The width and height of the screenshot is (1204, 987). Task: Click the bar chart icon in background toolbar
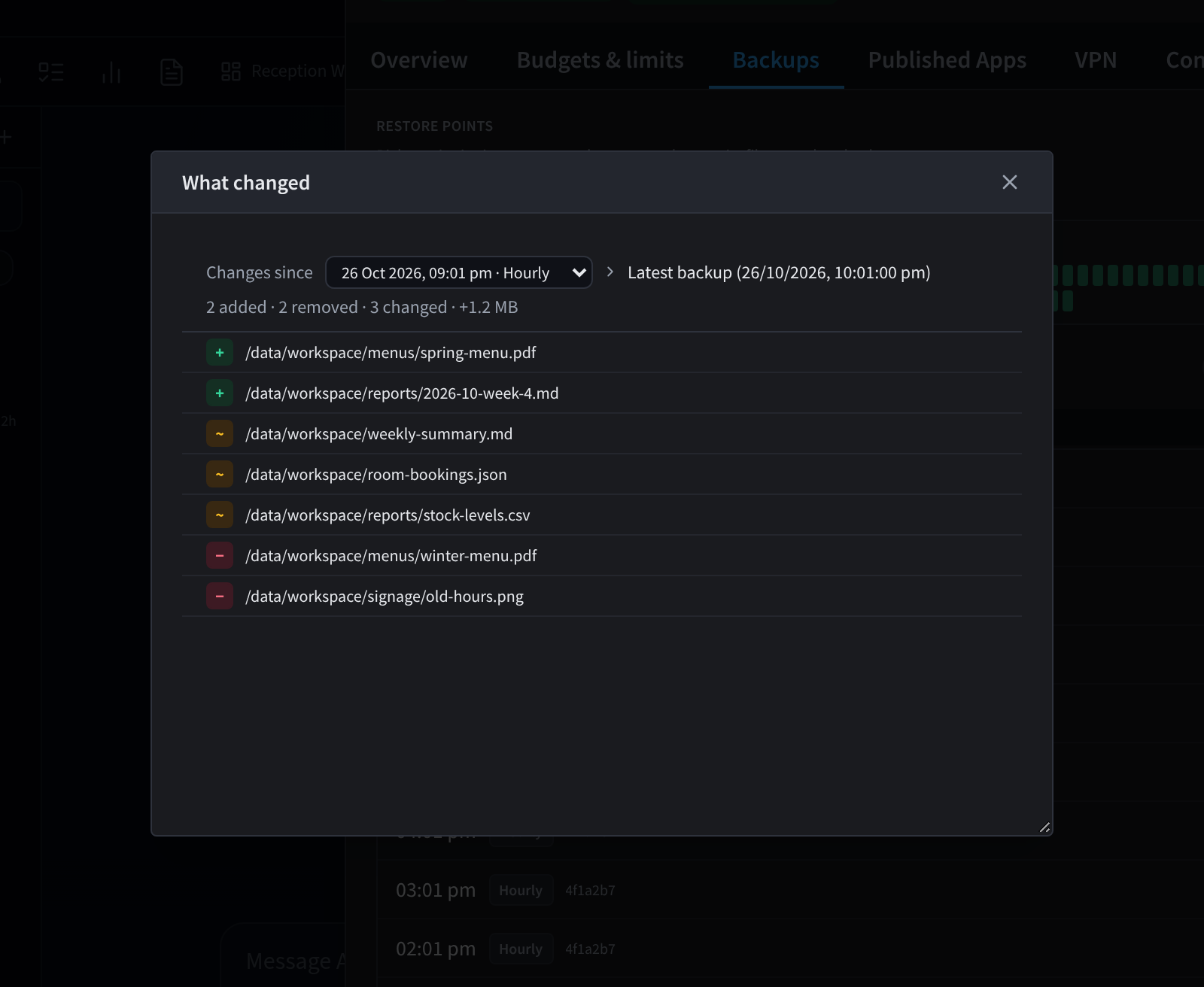click(x=111, y=72)
